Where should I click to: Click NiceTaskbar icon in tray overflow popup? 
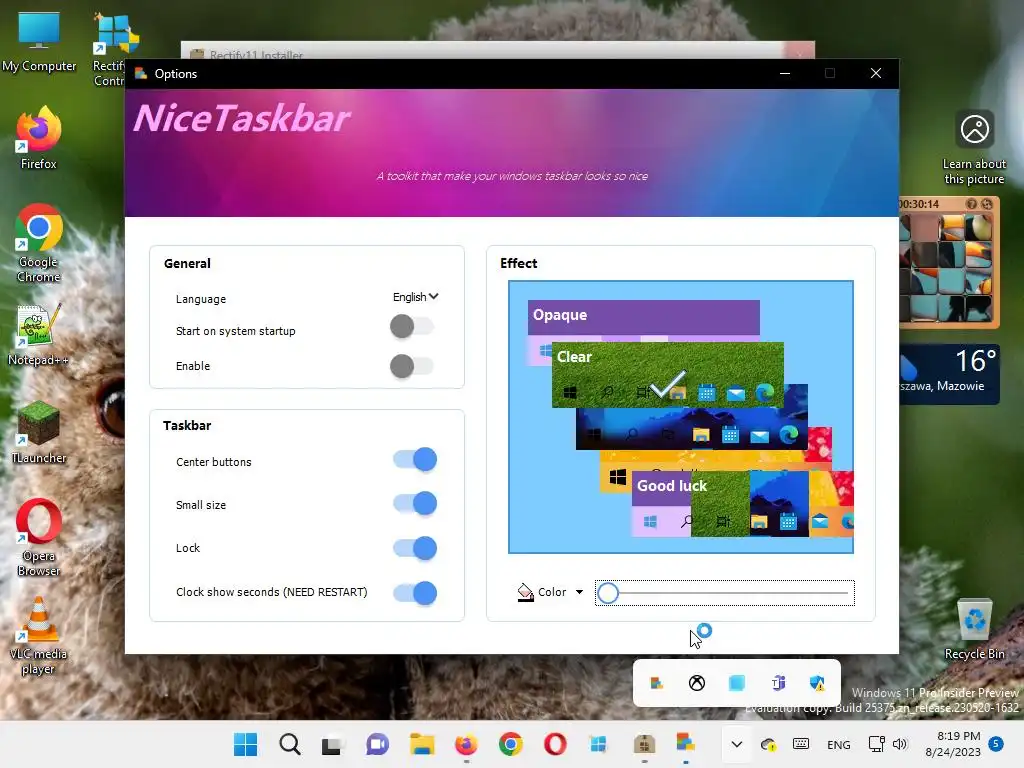[x=657, y=683]
